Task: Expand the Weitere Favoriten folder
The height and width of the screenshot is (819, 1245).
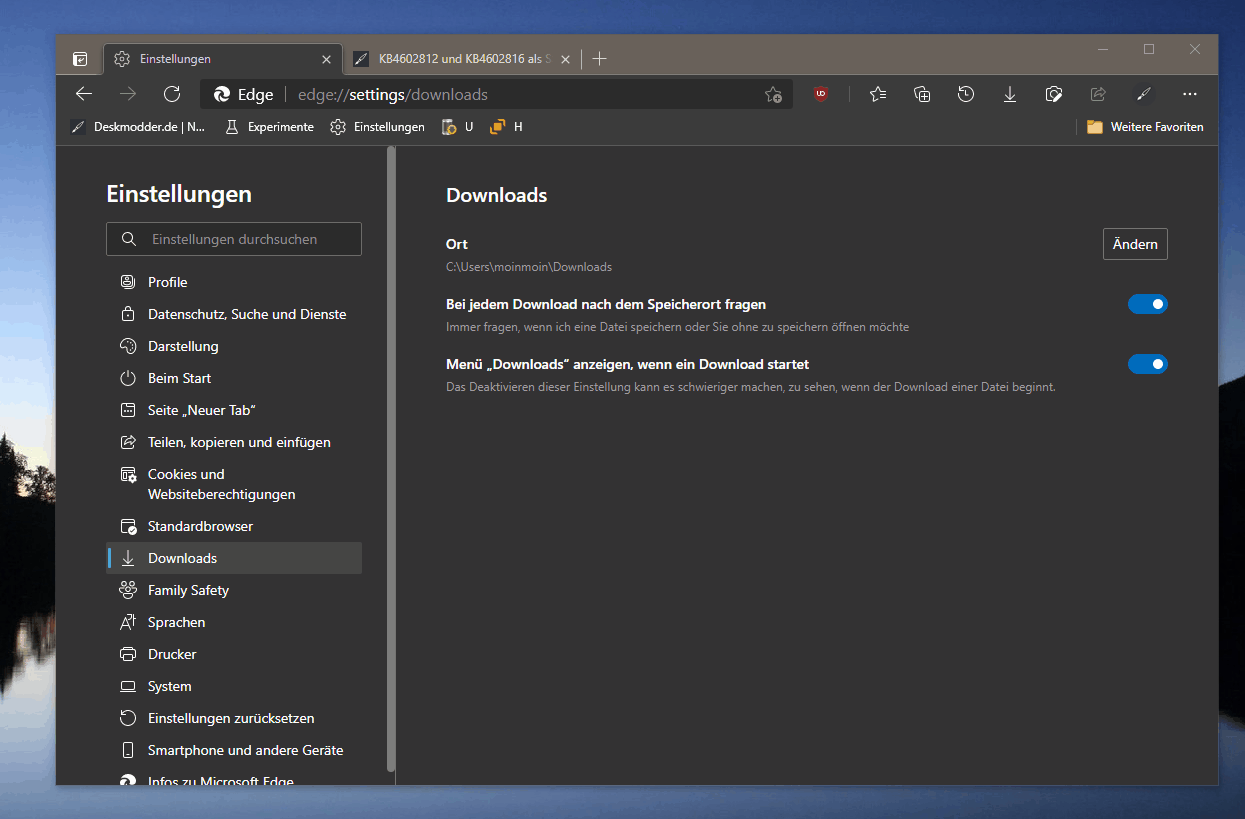Action: (1145, 127)
